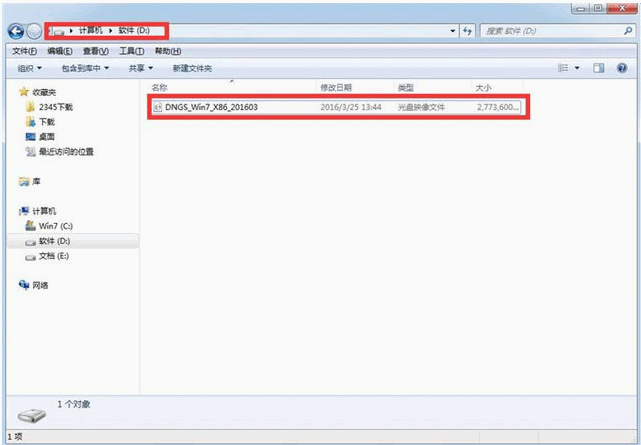Viewport: 641px width, 445px height.
Task: Open the 包含到库中 dropdown
Action: [x=85, y=68]
